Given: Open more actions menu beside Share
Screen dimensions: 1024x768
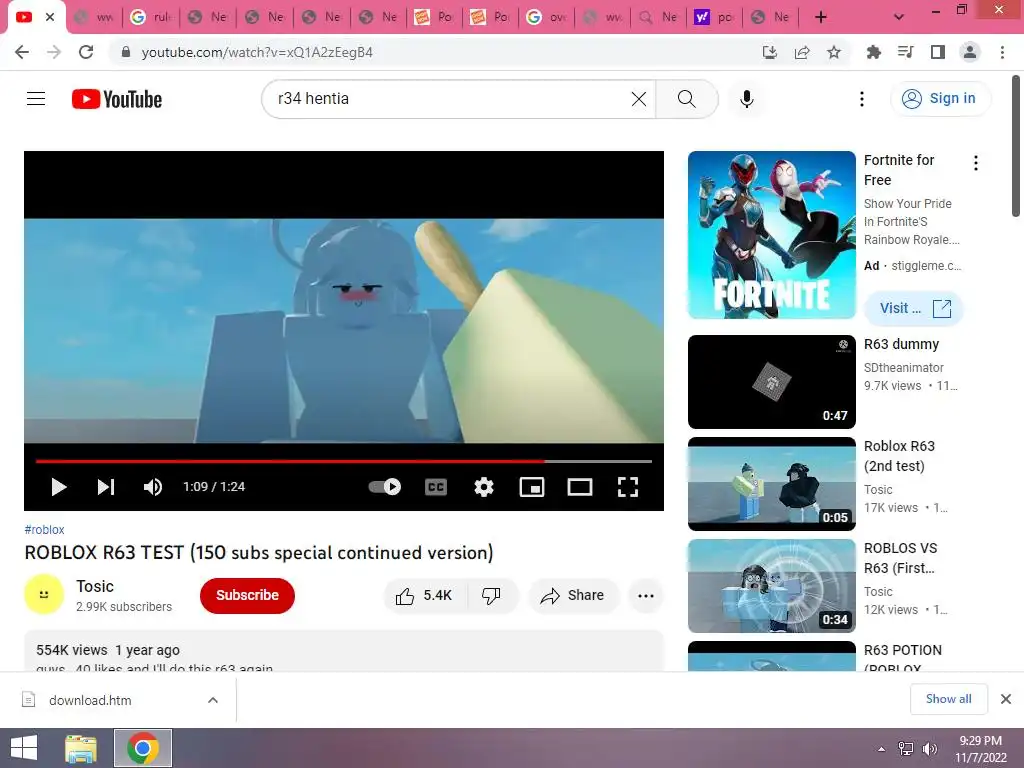Looking at the screenshot, I should 646,595.
